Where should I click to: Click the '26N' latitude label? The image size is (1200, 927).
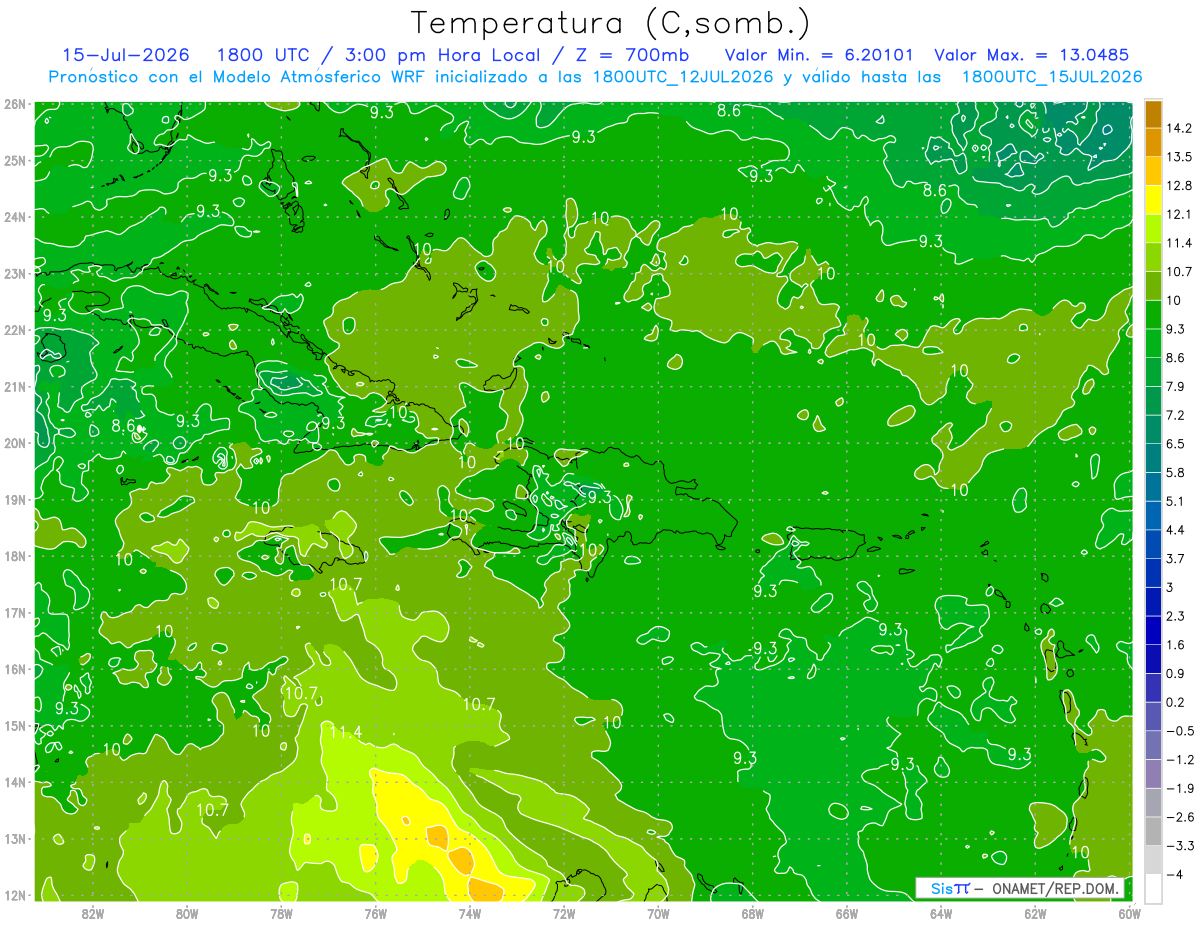[x=14, y=104]
